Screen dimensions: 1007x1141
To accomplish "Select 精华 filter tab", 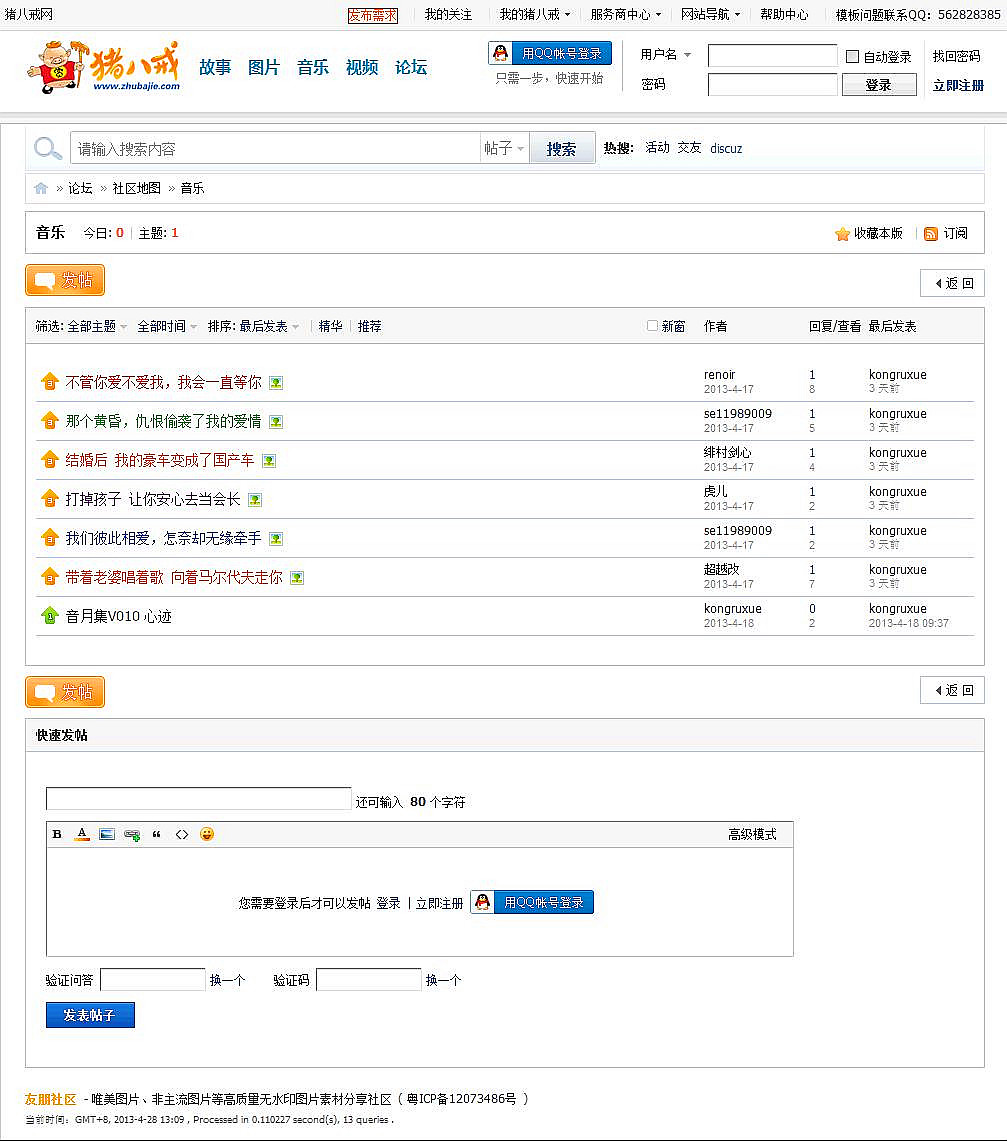I will click(x=330, y=327).
